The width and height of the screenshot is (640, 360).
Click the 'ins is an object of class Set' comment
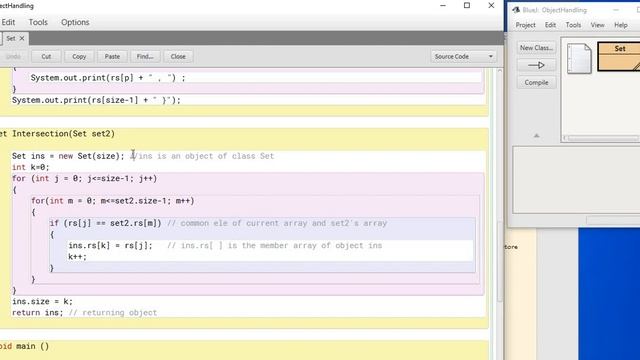207,156
